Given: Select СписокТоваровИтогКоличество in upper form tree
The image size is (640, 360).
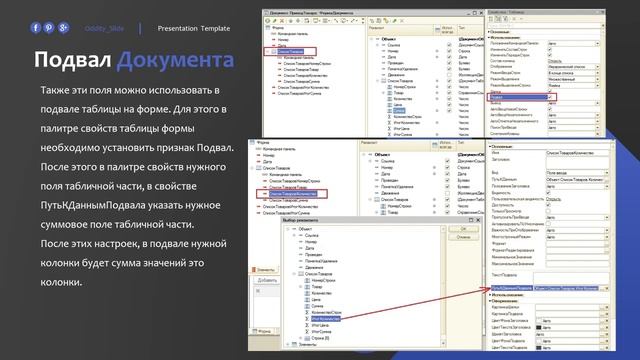Looking at the screenshot, I should tap(303, 87).
